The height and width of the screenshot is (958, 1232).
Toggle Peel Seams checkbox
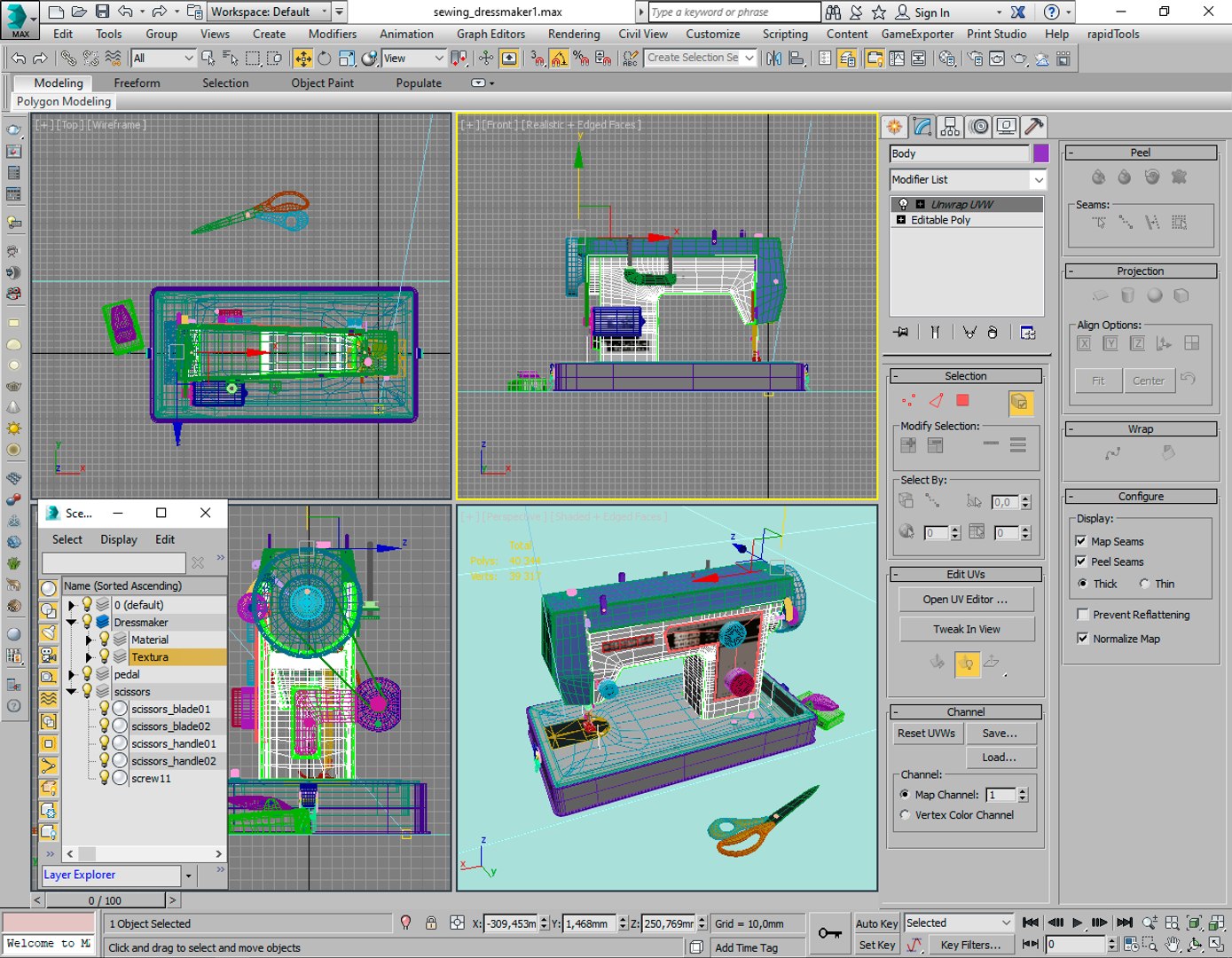1081,561
